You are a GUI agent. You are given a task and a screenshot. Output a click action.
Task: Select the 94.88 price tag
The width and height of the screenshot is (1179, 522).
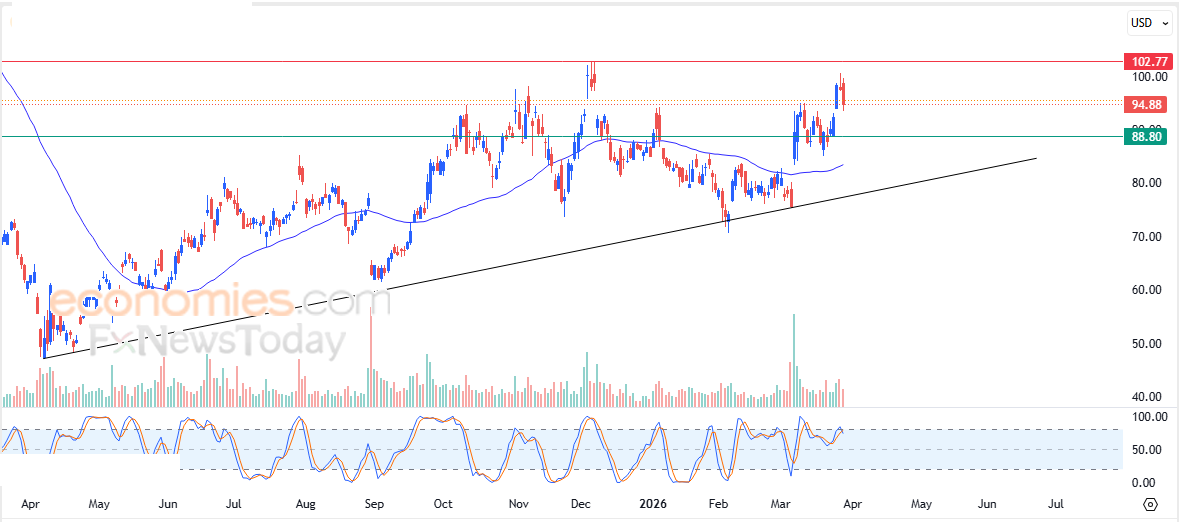pyautogui.click(x=1146, y=105)
